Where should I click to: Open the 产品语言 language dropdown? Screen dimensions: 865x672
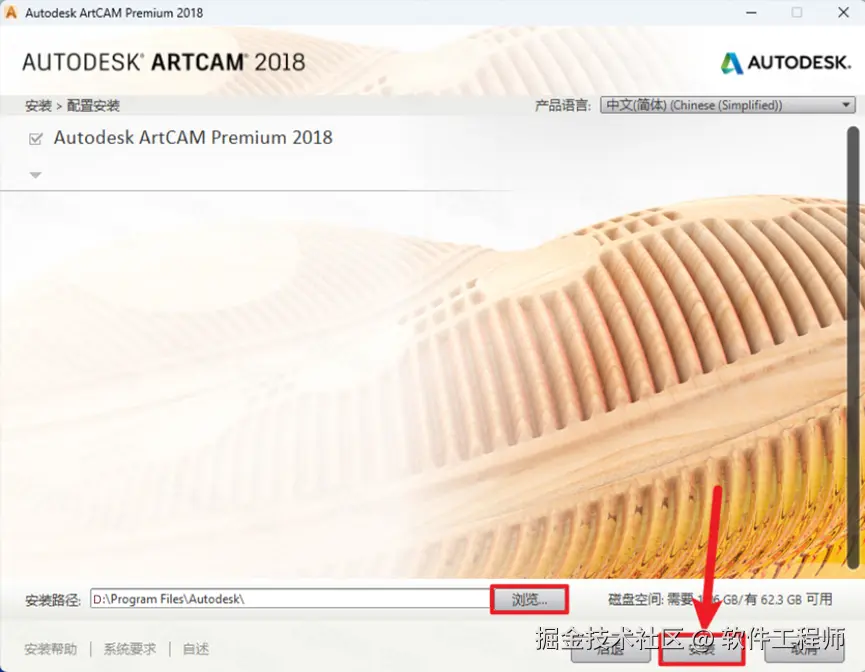[728, 105]
